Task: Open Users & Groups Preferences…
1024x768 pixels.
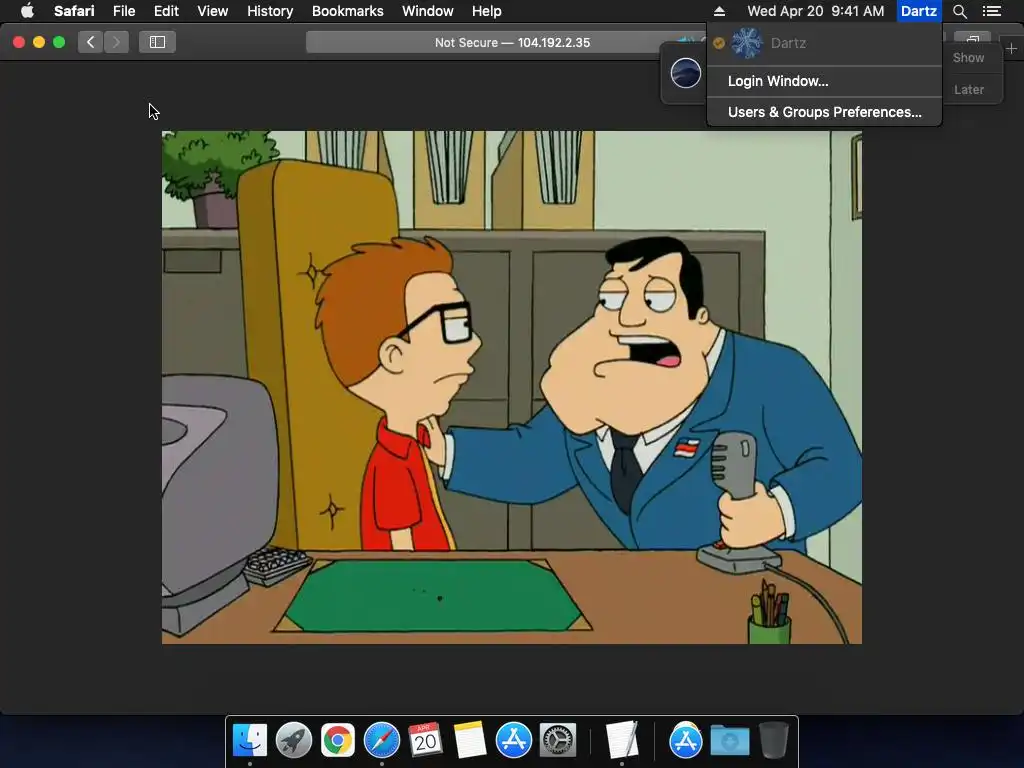Action: point(824,112)
